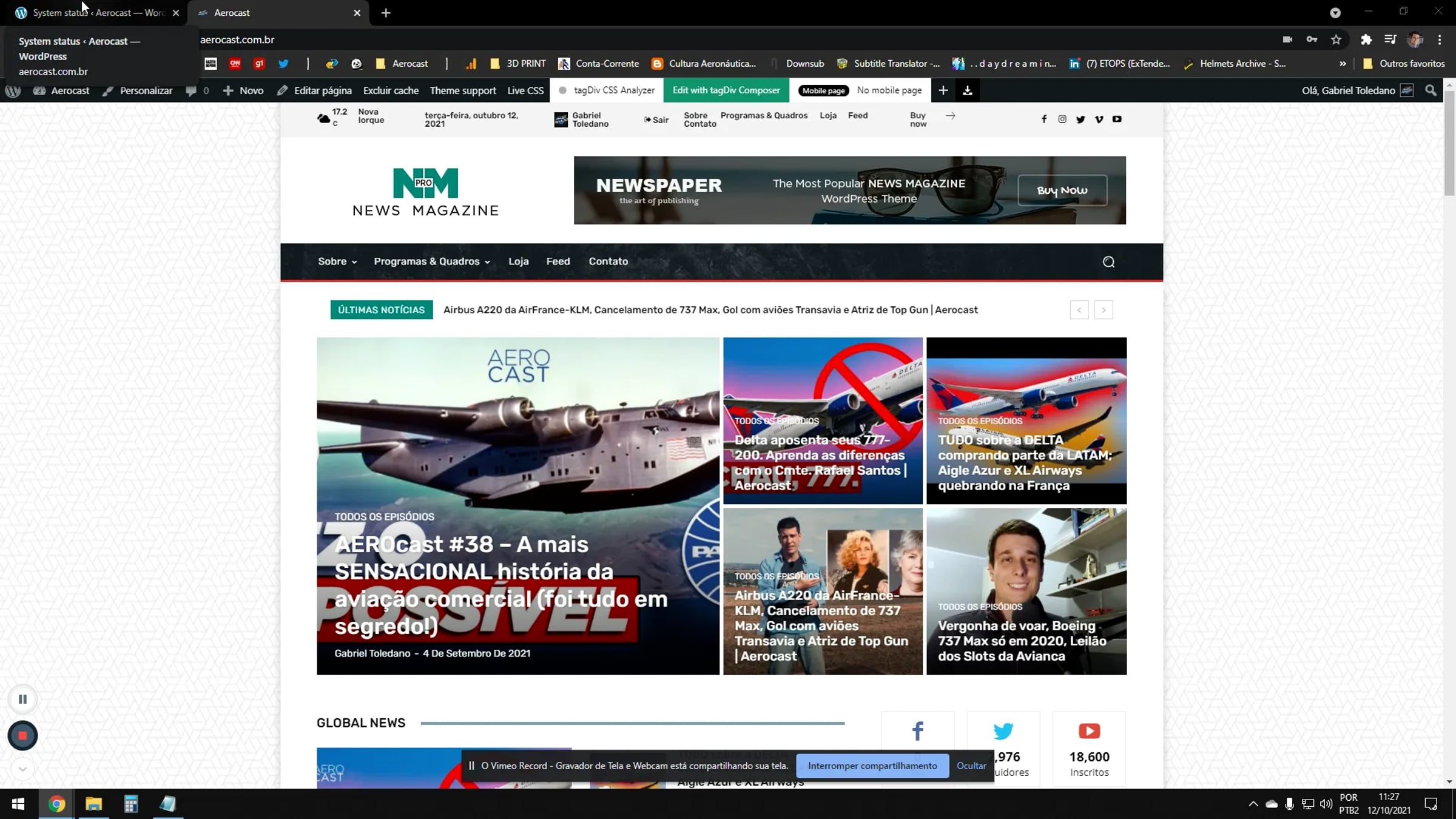Open the YouTube icon in the top bar

[1117, 119]
